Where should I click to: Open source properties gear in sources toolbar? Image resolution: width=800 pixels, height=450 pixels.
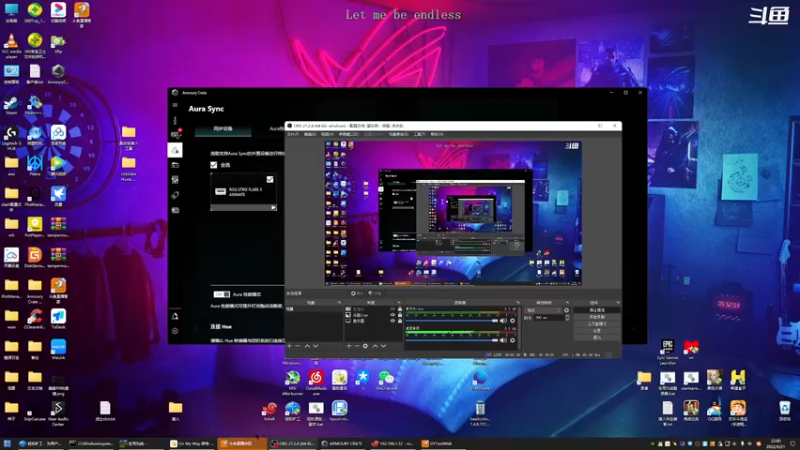pyautogui.click(x=365, y=346)
